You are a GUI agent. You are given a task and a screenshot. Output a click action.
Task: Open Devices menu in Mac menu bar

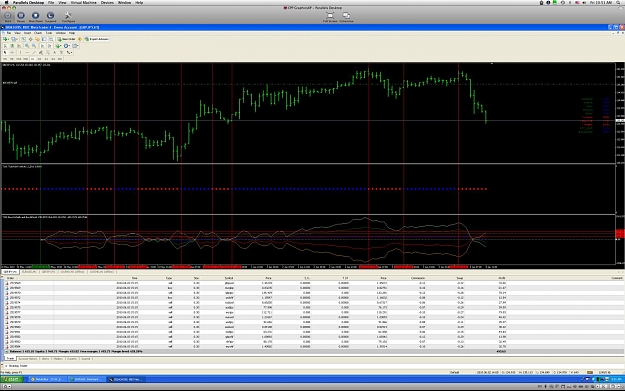pyautogui.click(x=107, y=2)
